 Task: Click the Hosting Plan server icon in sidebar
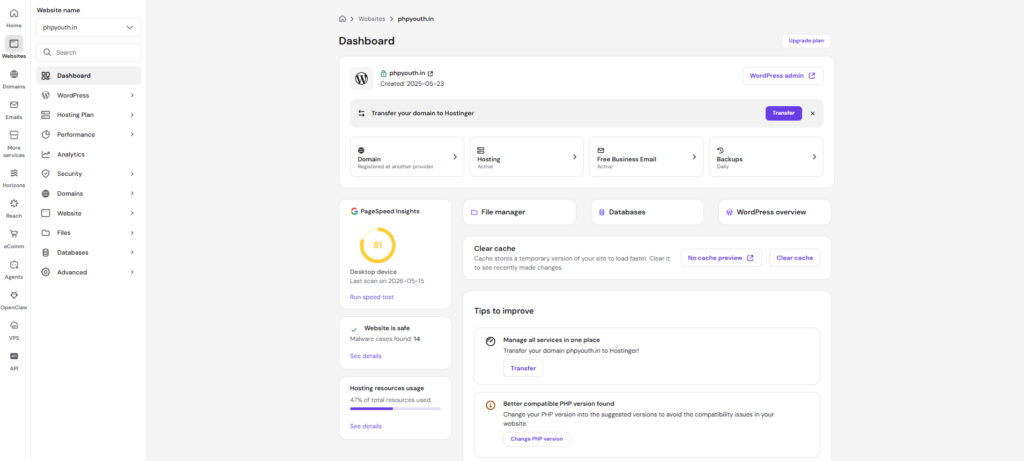45,115
